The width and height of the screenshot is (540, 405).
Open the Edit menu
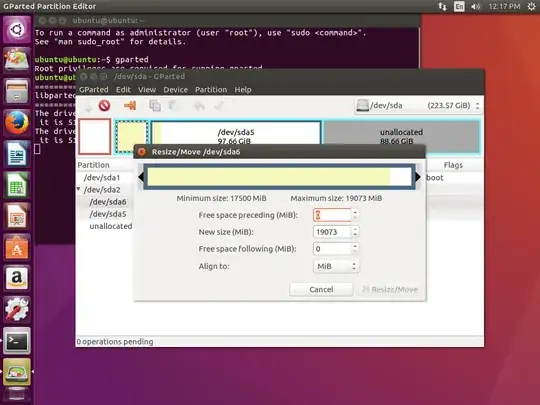click(x=123, y=90)
